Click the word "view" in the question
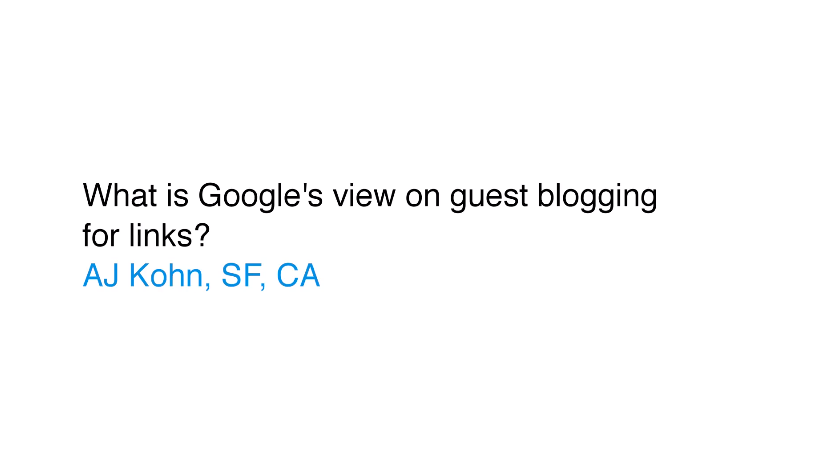The height and width of the screenshot is (460, 840). click(x=364, y=195)
